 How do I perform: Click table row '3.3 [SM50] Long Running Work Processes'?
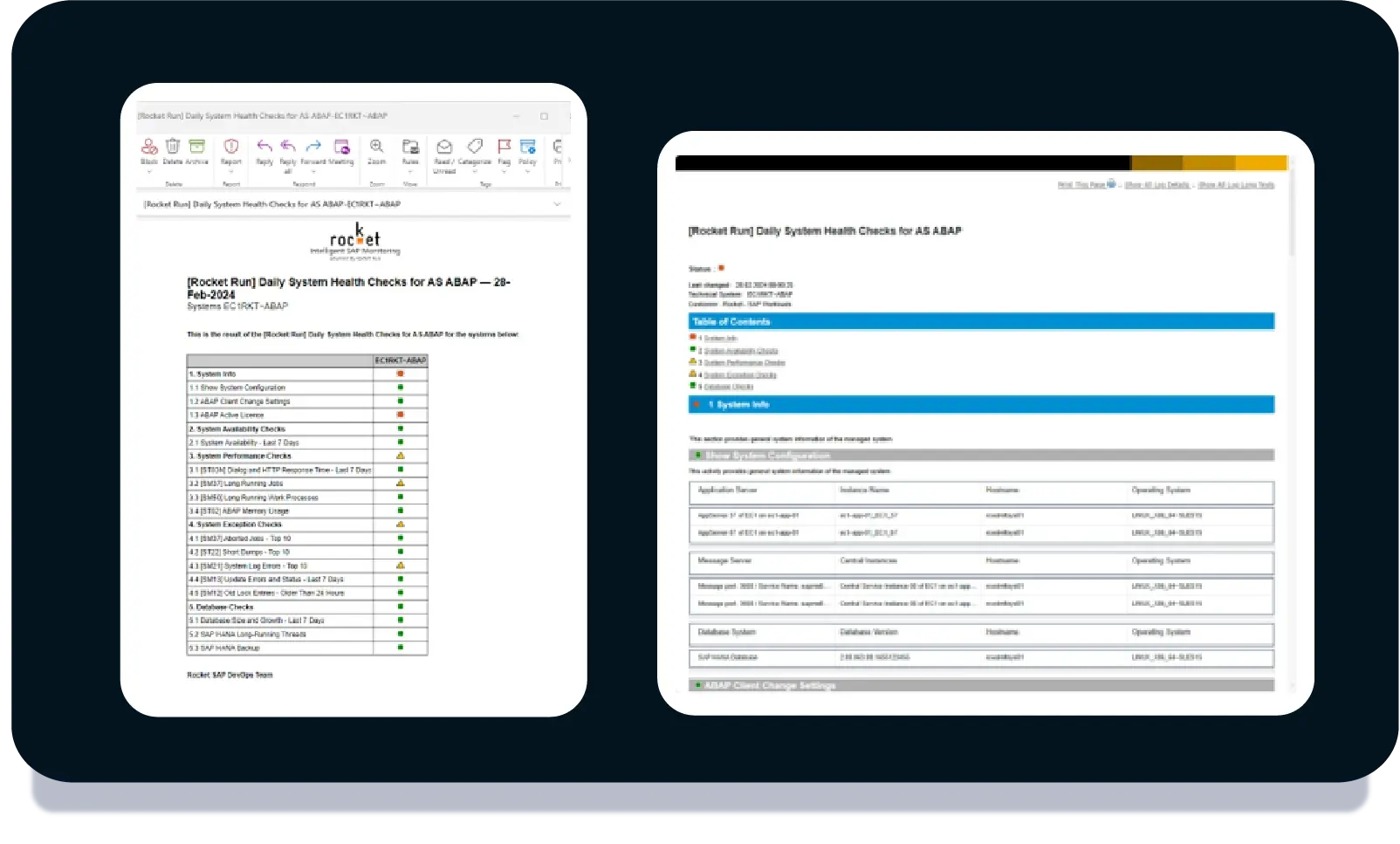point(307,497)
